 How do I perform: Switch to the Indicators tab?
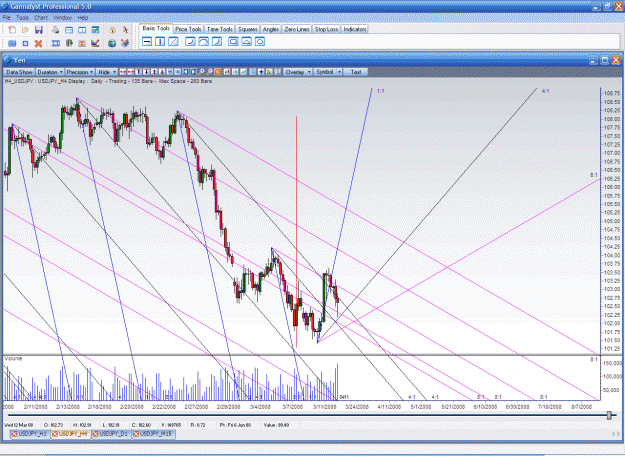354,29
